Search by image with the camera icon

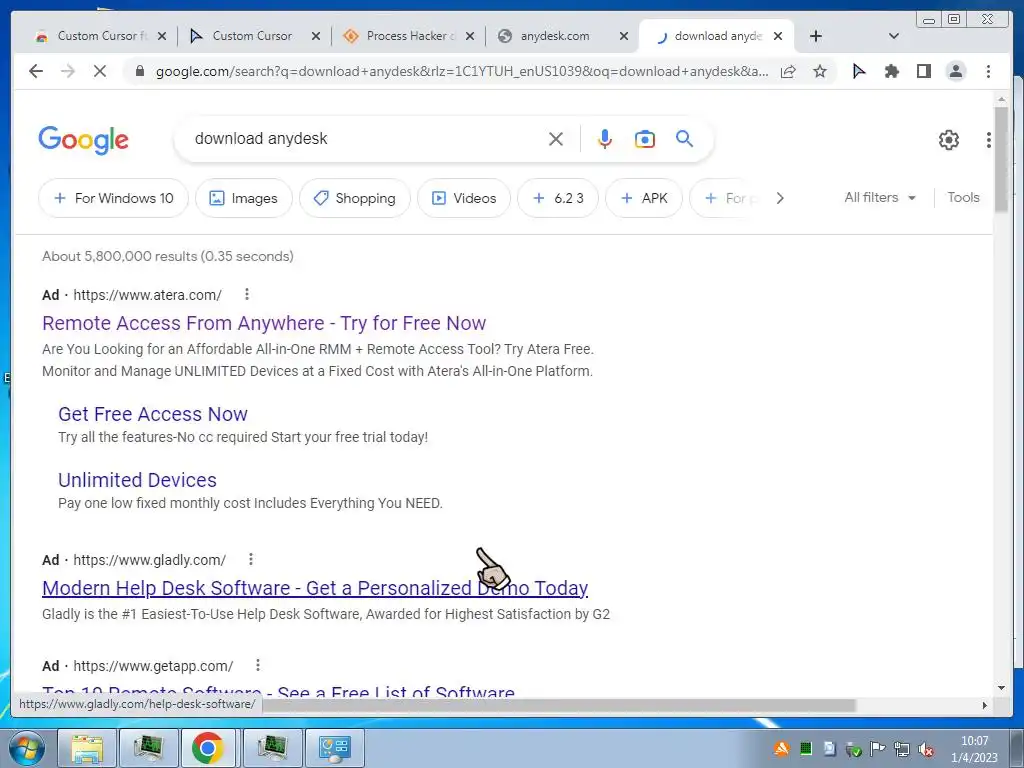(x=645, y=139)
